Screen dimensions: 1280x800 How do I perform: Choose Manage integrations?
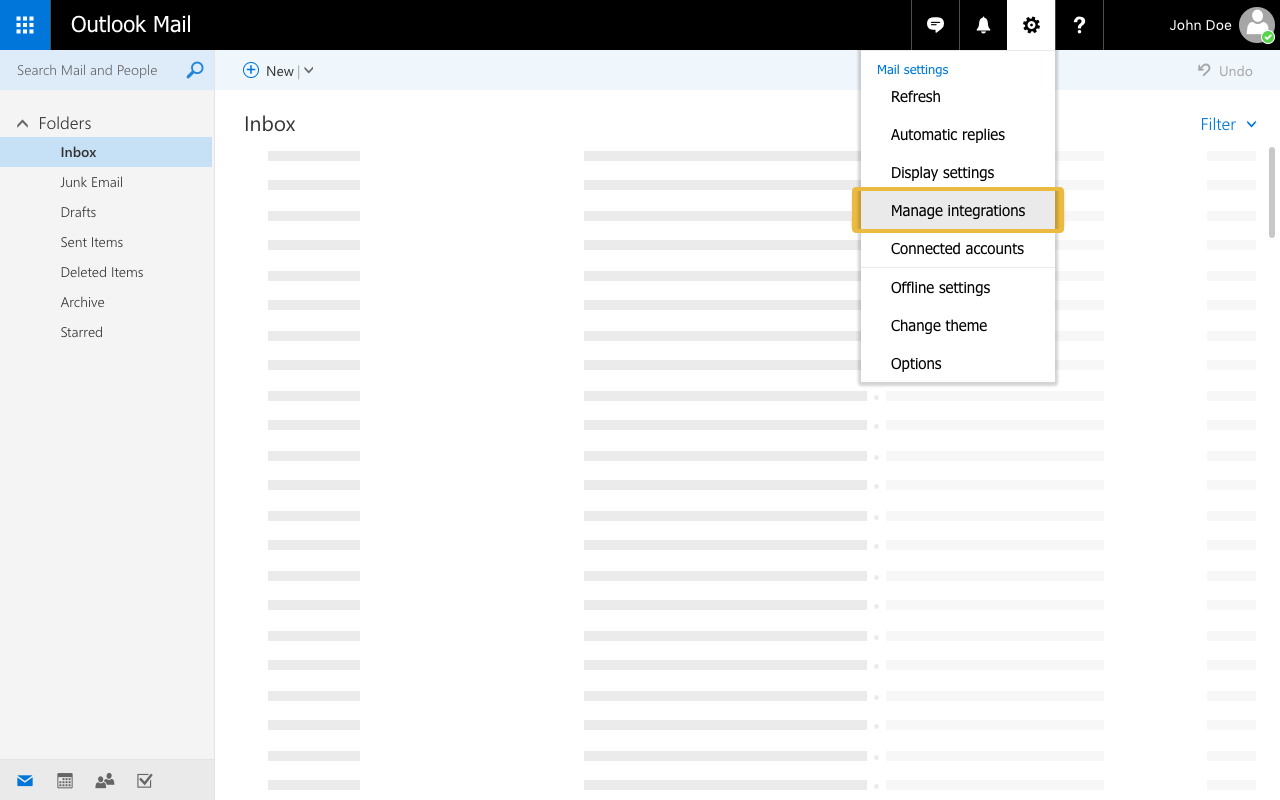coord(958,211)
